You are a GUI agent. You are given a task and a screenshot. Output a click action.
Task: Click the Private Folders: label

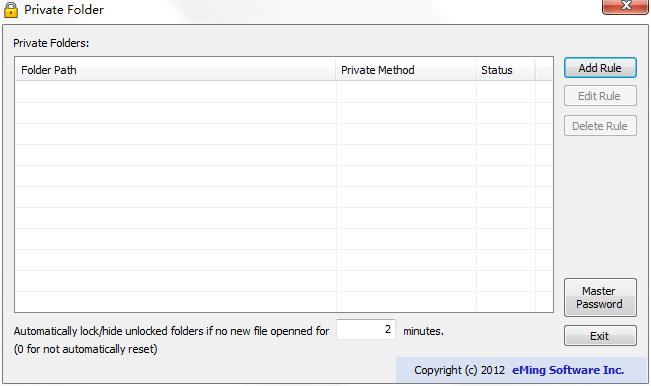click(x=51, y=43)
